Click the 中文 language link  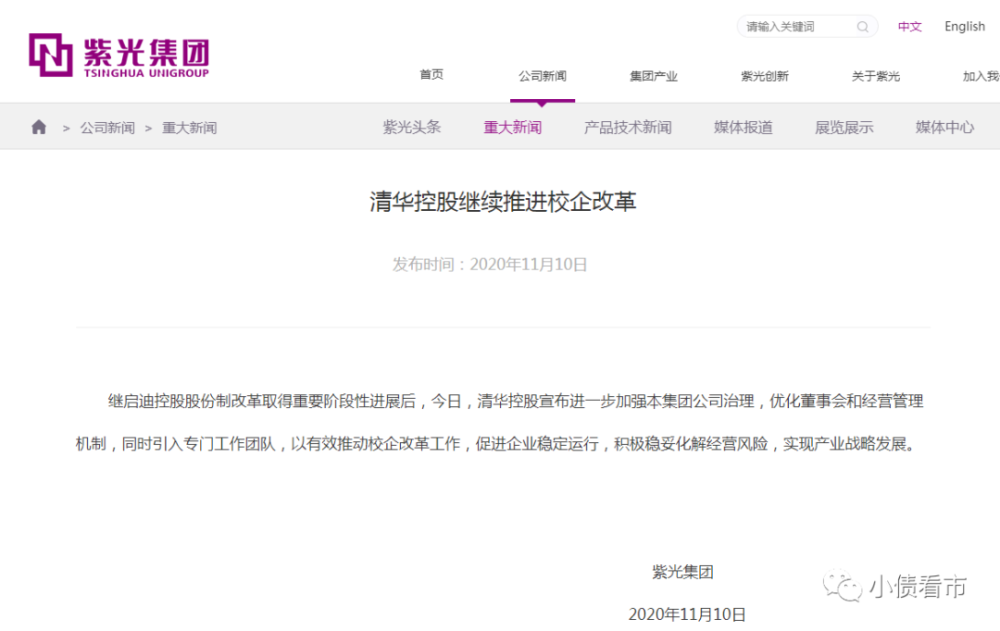909,27
